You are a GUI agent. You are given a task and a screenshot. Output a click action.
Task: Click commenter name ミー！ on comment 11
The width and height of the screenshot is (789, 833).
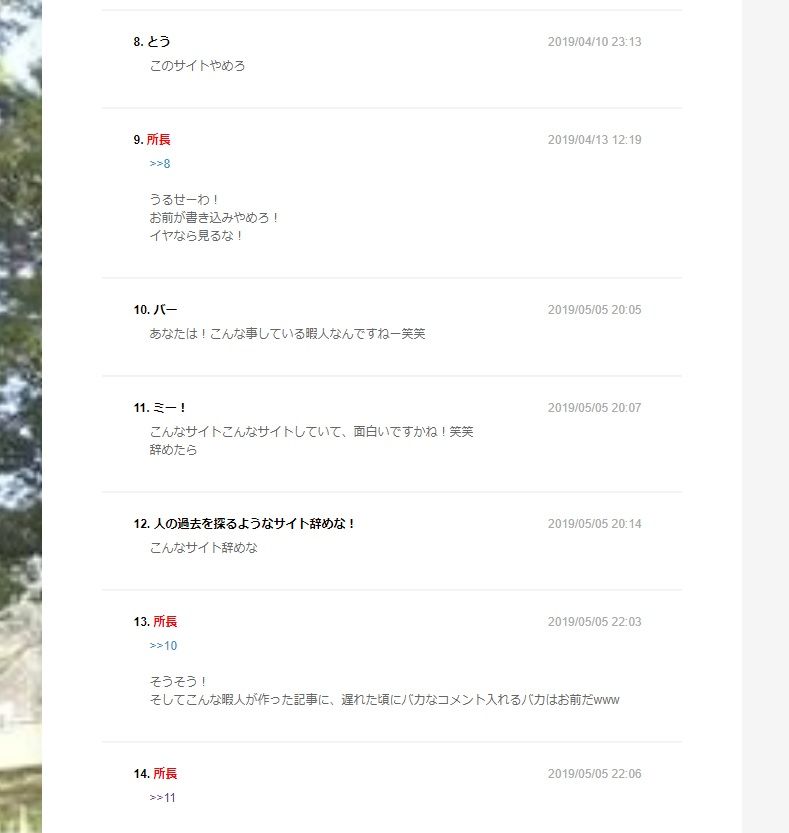pos(169,408)
